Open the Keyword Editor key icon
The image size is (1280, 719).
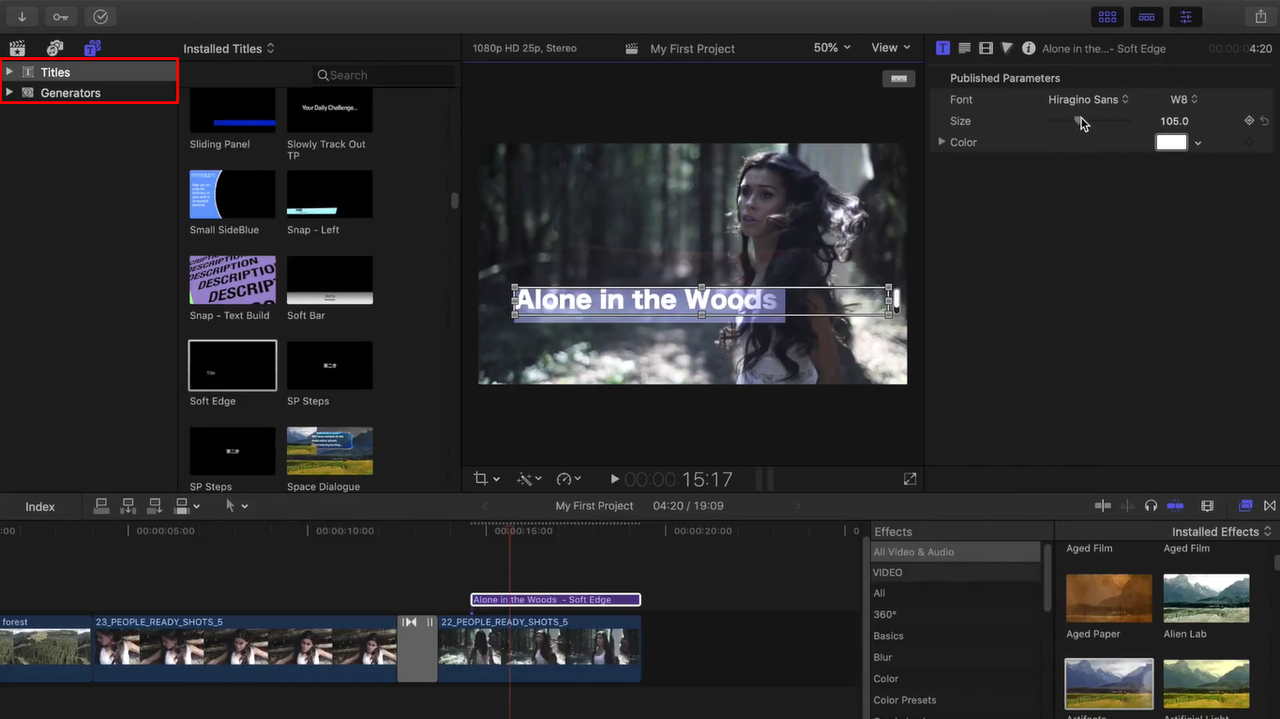[x=60, y=17]
